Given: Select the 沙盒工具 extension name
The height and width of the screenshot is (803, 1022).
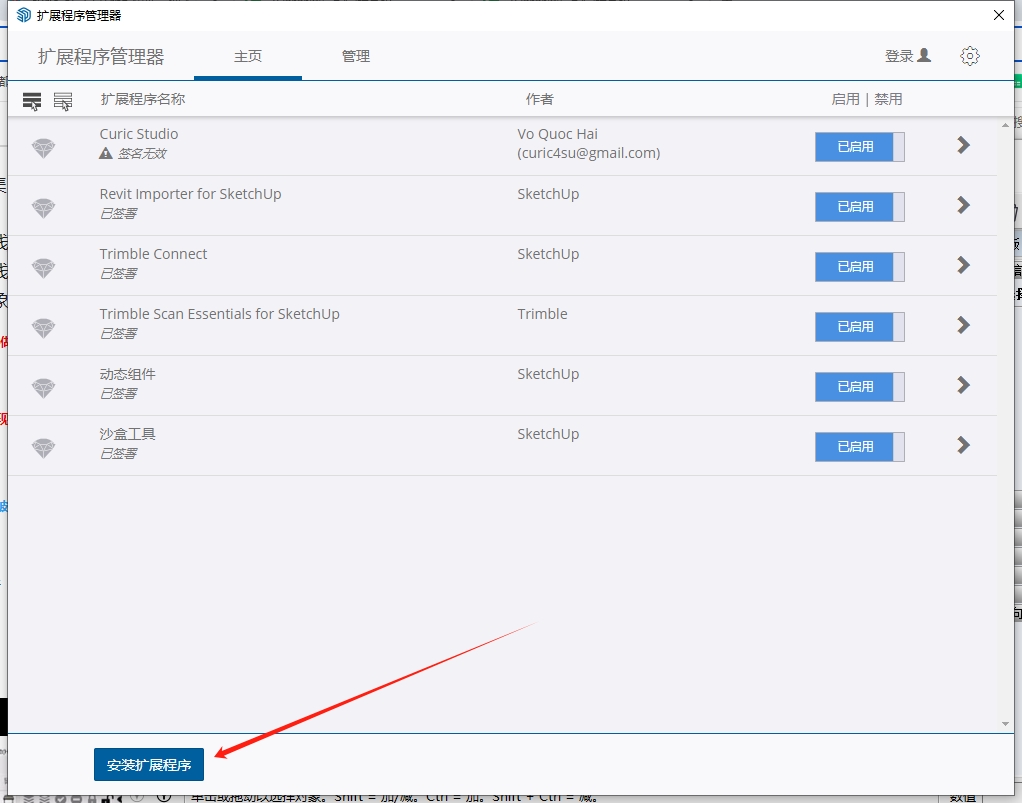Looking at the screenshot, I should [x=128, y=434].
